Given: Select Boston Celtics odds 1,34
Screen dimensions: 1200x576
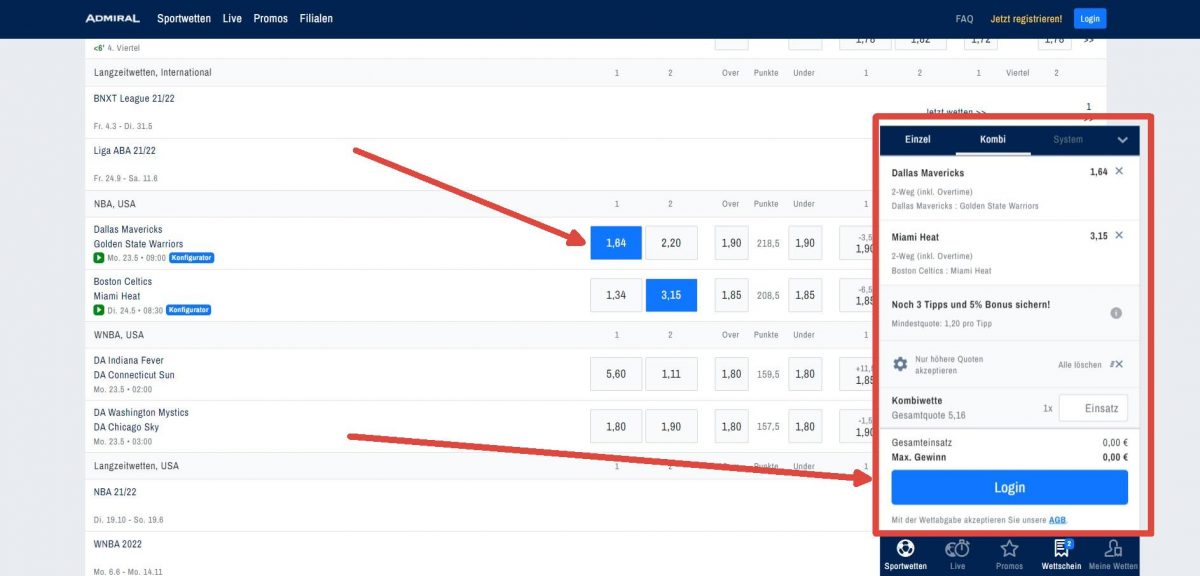Looking at the screenshot, I should 616,295.
